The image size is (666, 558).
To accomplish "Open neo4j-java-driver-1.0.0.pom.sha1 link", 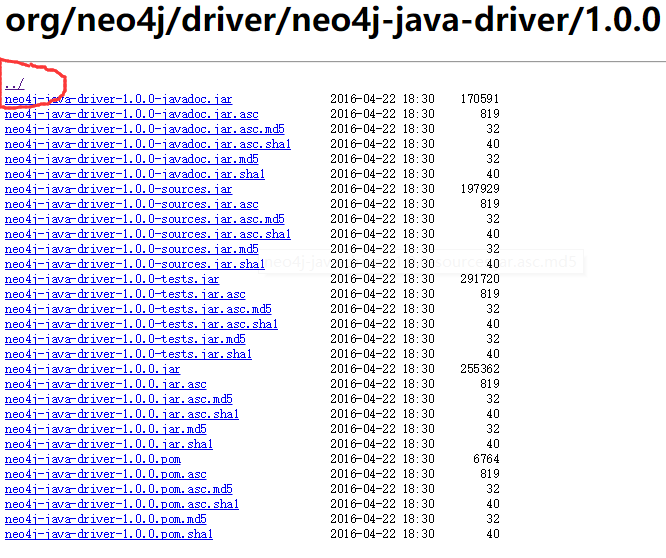I will coord(109,534).
